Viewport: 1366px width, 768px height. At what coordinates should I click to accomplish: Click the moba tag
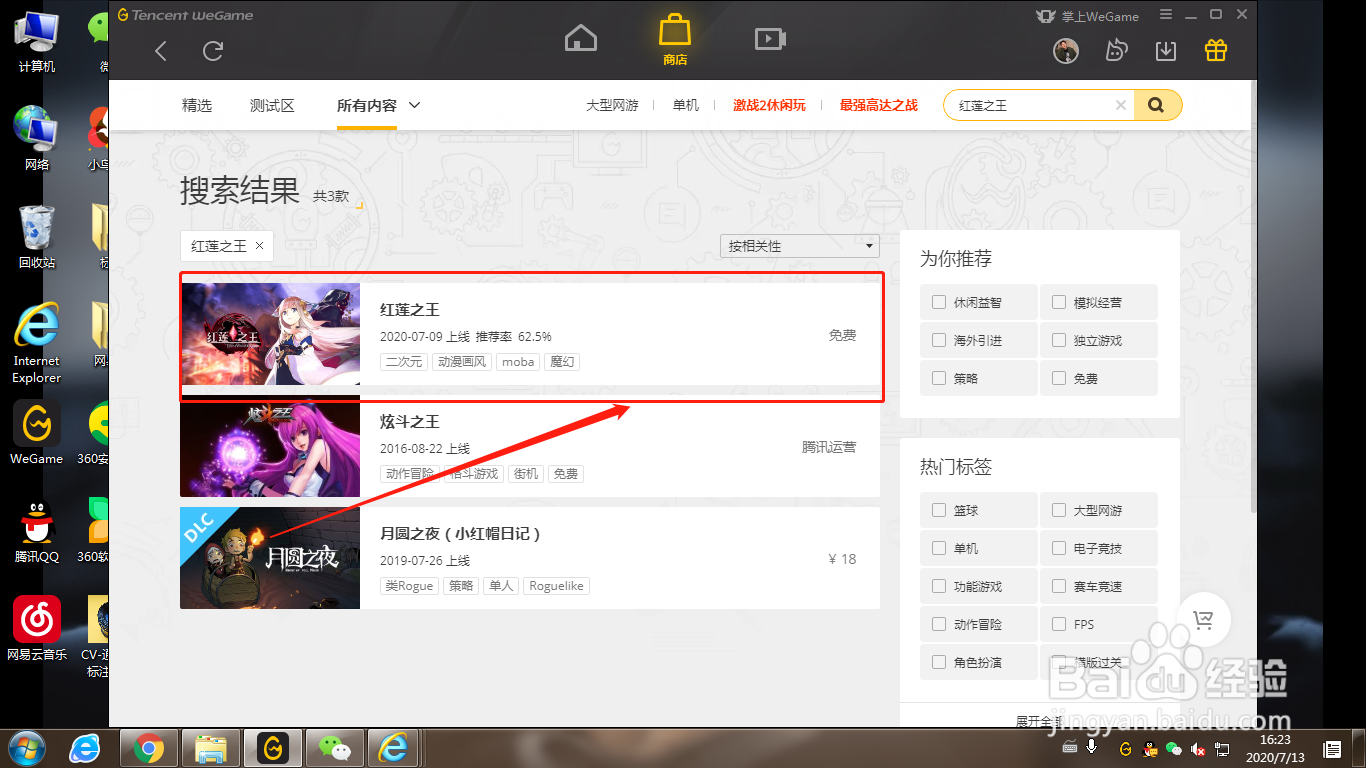[x=518, y=362]
